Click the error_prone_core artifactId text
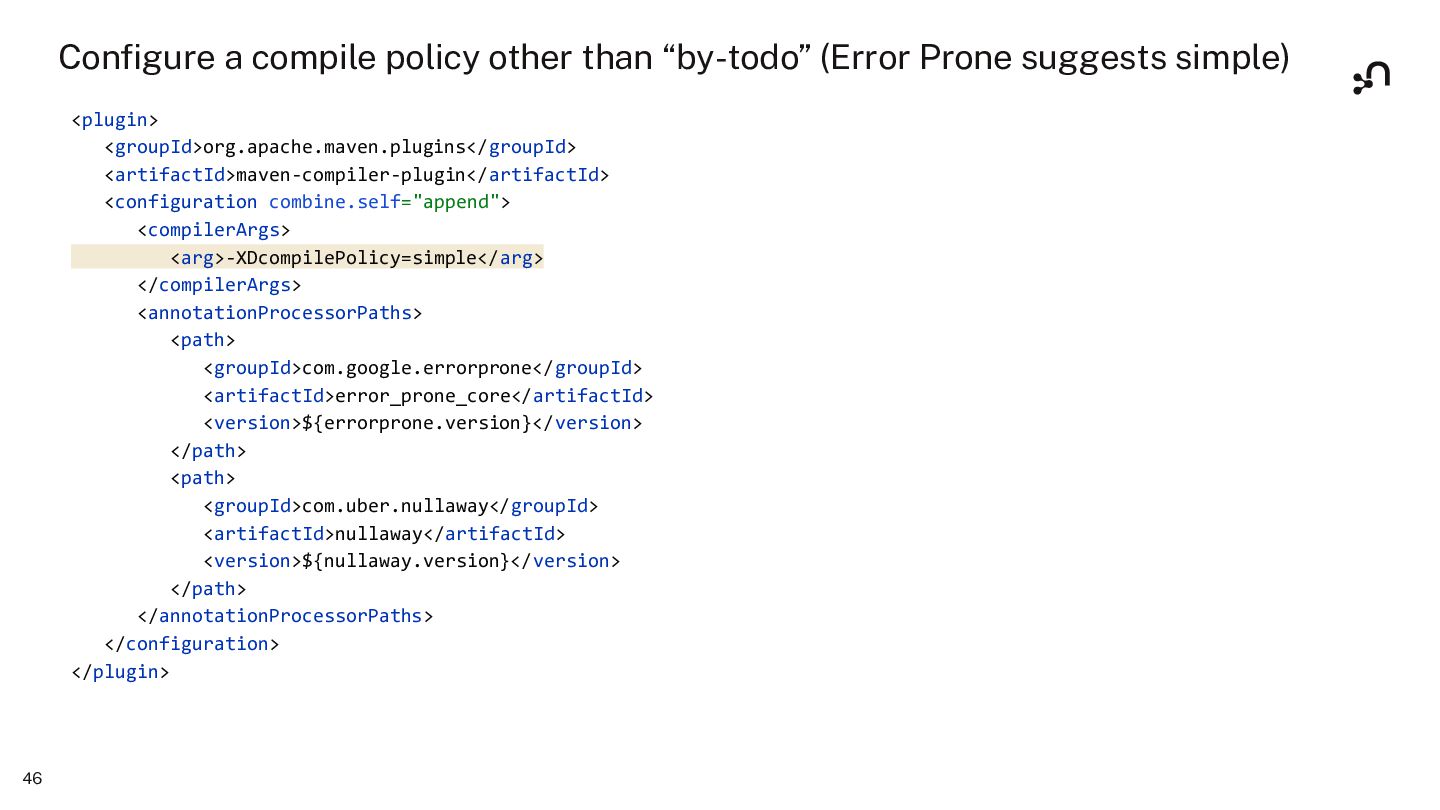 (422, 396)
